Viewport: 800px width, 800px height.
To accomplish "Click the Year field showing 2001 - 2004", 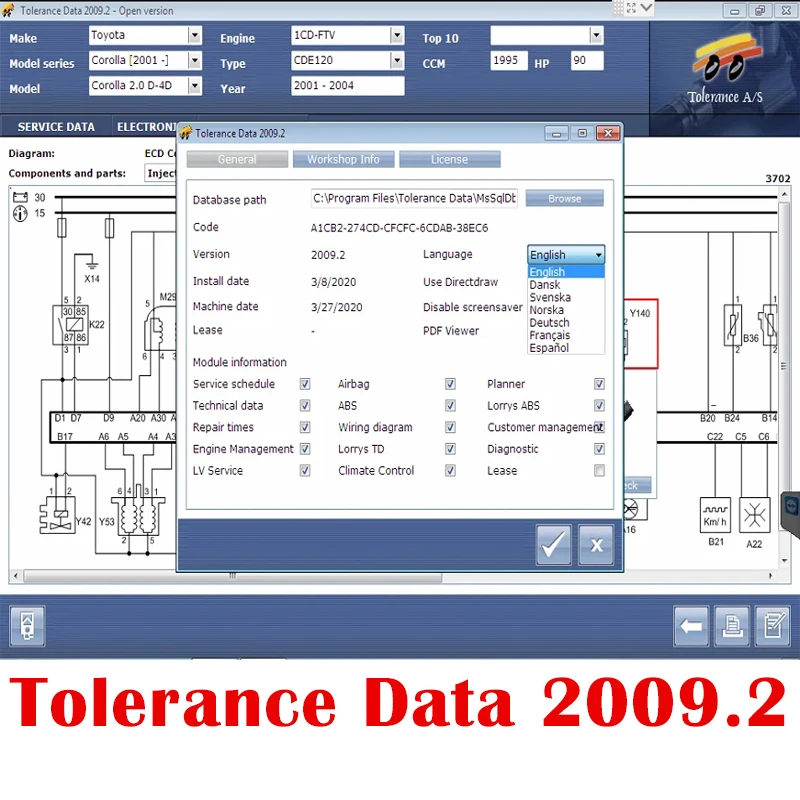I will click(x=347, y=86).
